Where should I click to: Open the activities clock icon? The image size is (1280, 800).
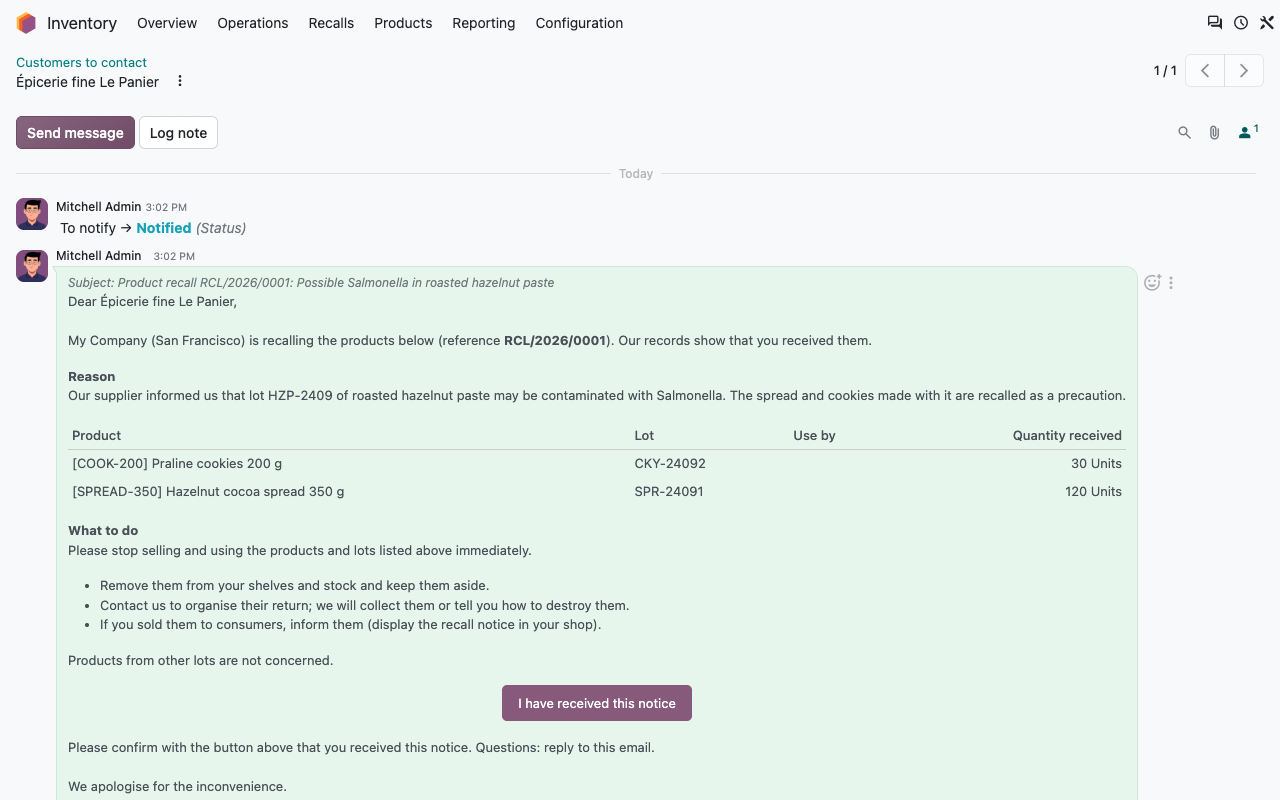point(1241,23)
